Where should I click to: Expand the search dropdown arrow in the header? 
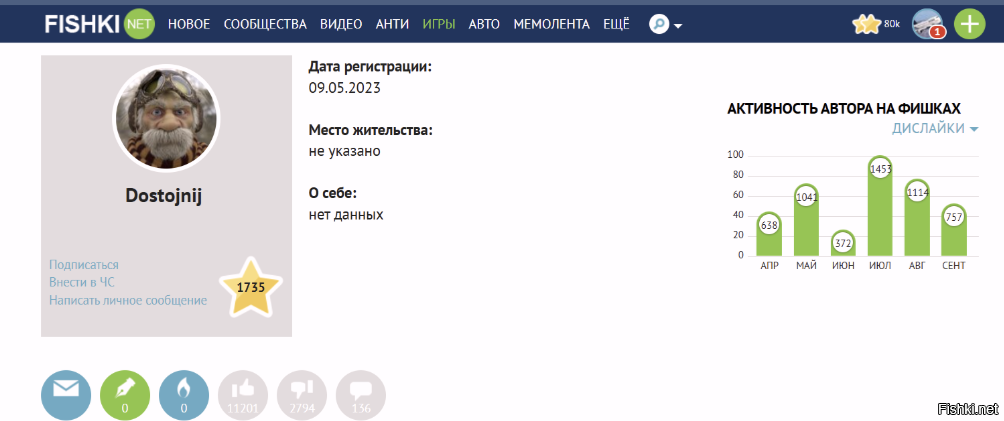pyautogui.click(x=678, y=26)
